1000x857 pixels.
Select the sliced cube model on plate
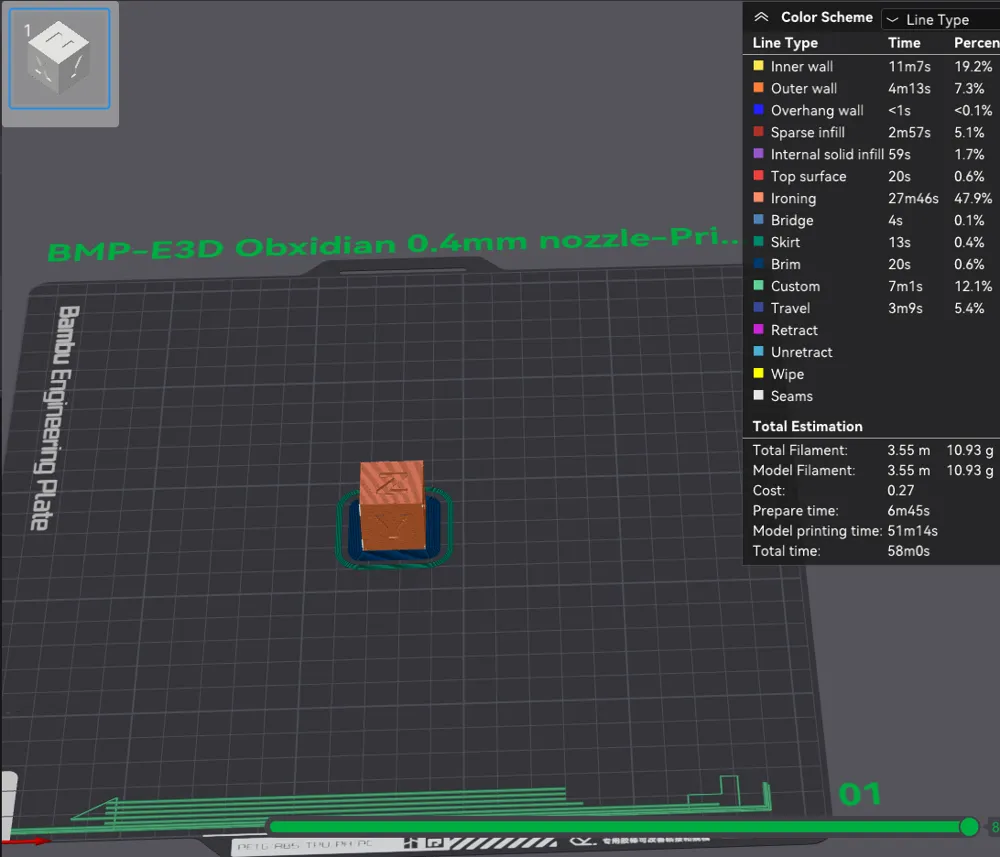pos(393,506)
